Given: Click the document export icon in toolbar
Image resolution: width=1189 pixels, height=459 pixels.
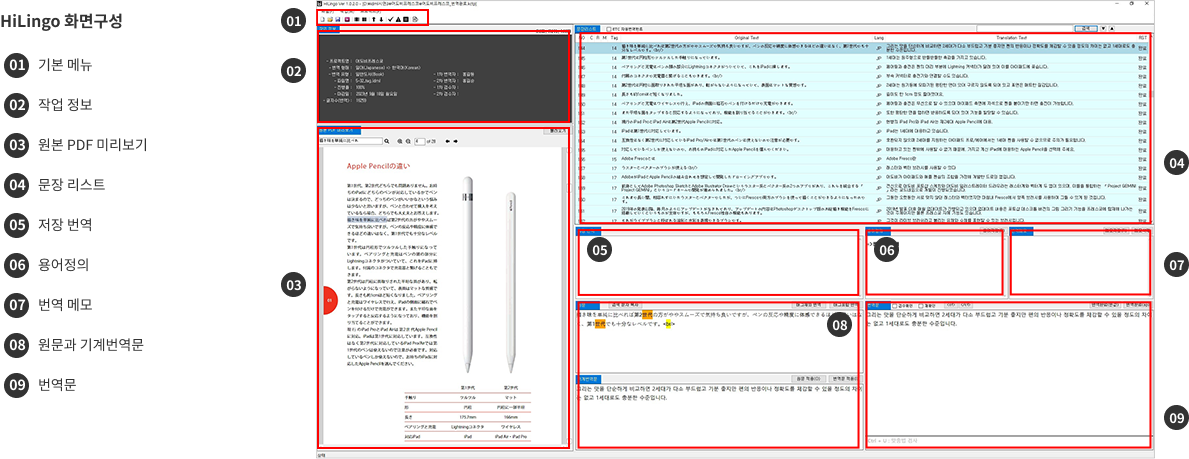Looking at the screenshot, I should click(415, 19).
